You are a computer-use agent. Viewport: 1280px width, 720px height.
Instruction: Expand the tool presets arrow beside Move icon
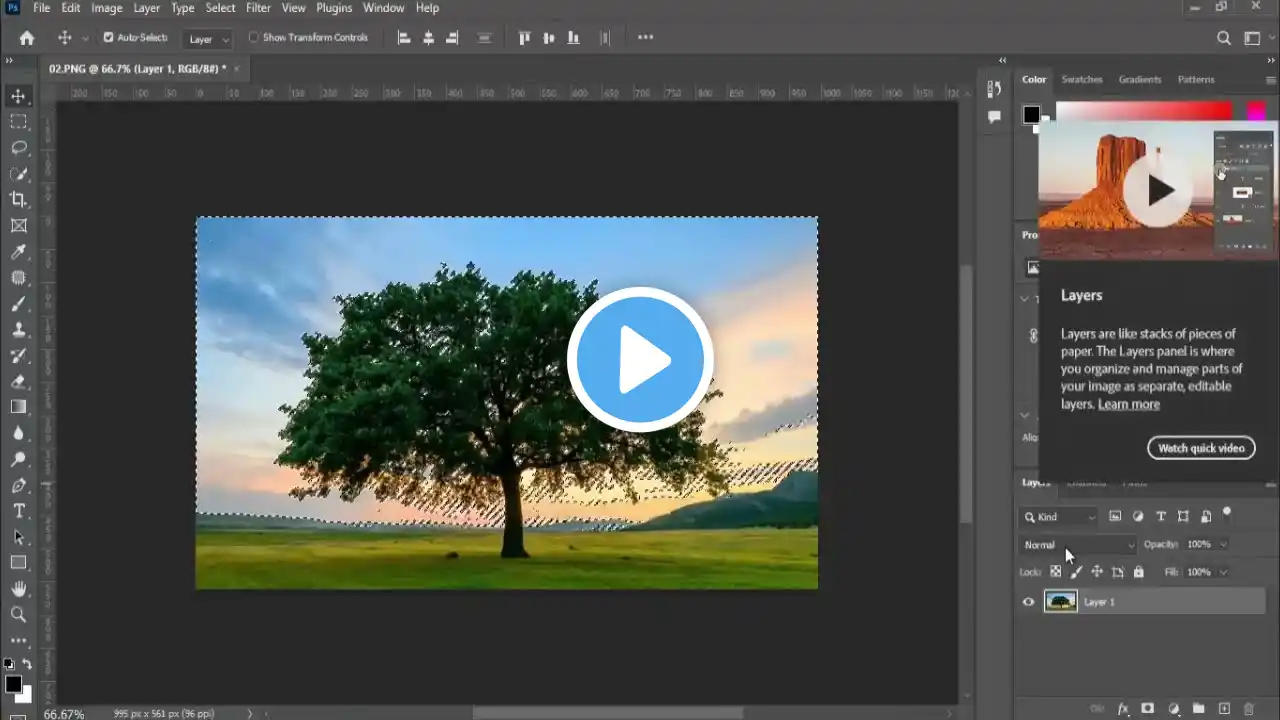85,38
